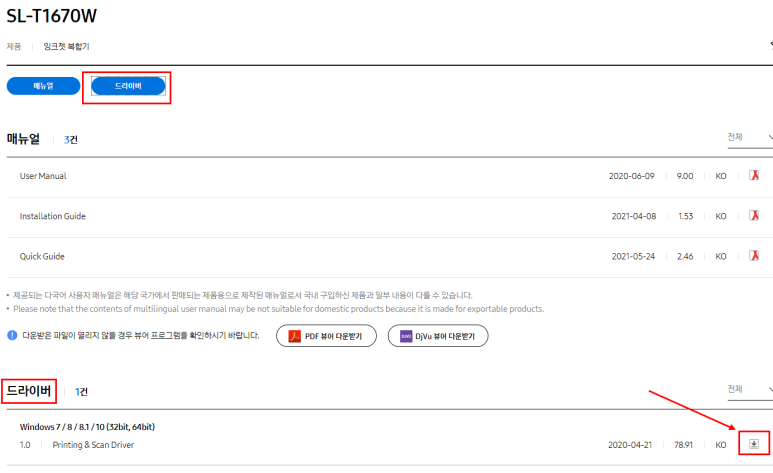Click the PDF 뷰어 다운받기 button

pos(326,336)
